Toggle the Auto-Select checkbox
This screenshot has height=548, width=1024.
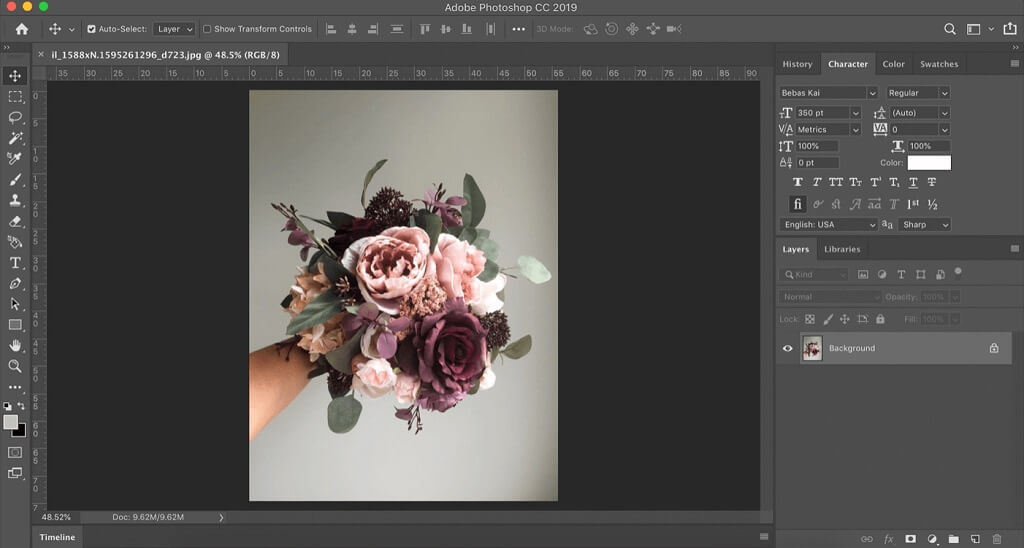[x=91, y=29]
